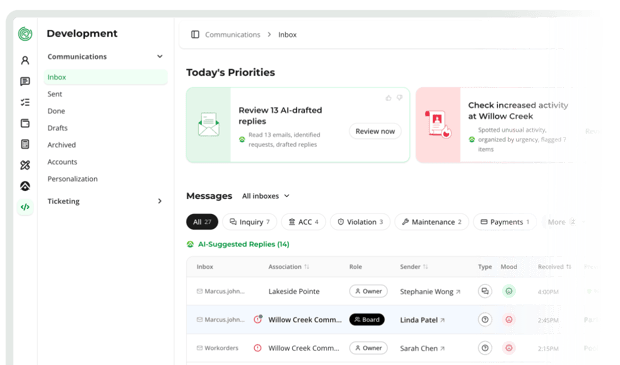Select the All 27 filter tab
The width and height of the screenshot is (620, 365).
202,222
